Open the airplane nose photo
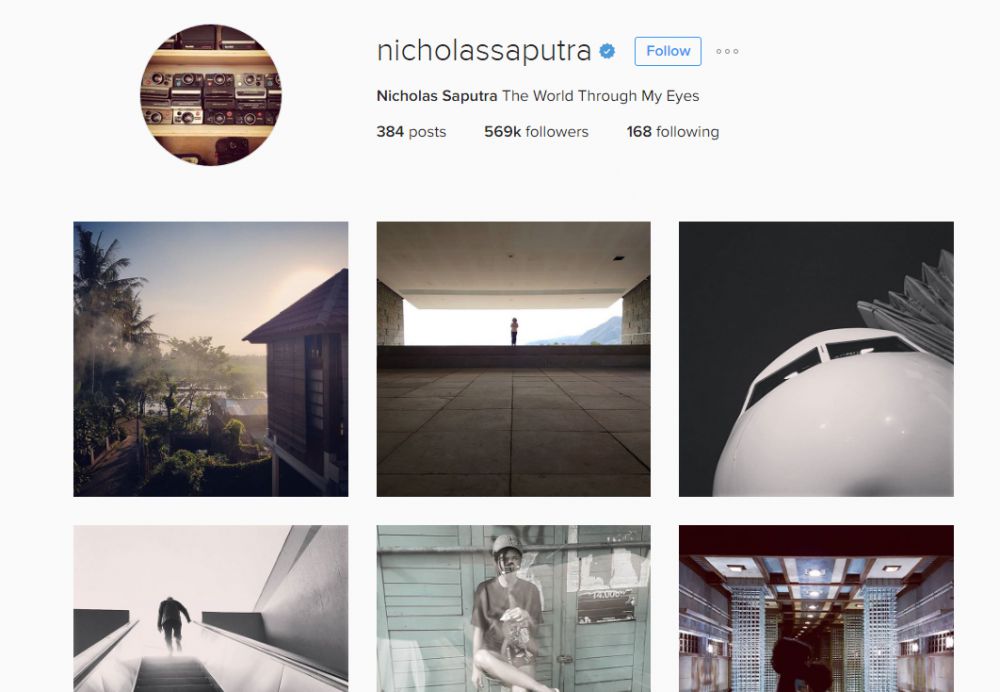Image resolution: width=1000 pixels, height=692 pixels. pos(816,359)
